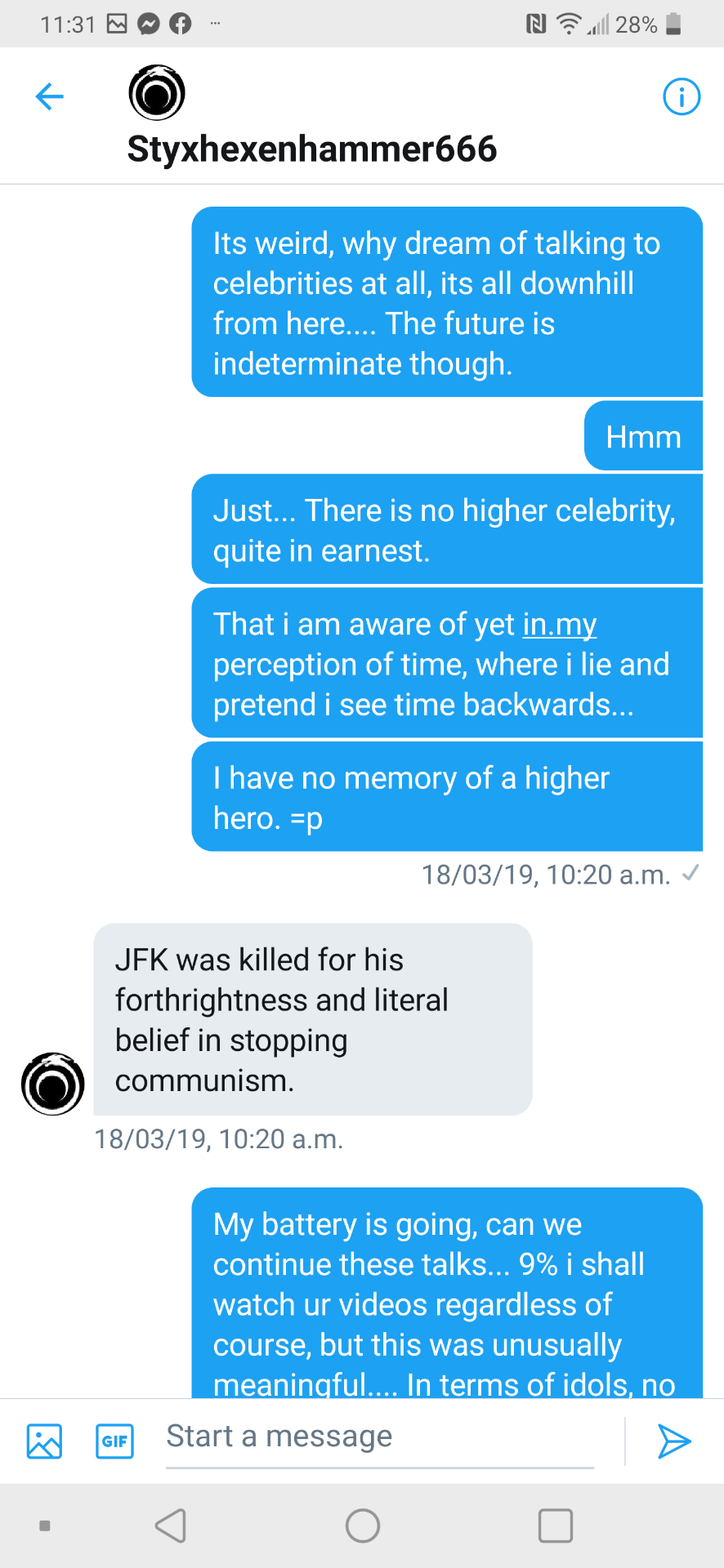Open conversation info circle icon
The height and width of the screenshot is (1568, 724).
681,96
